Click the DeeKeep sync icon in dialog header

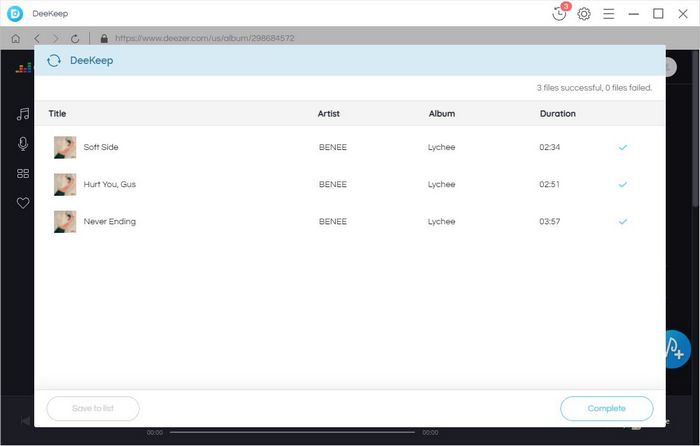[54, 60]
